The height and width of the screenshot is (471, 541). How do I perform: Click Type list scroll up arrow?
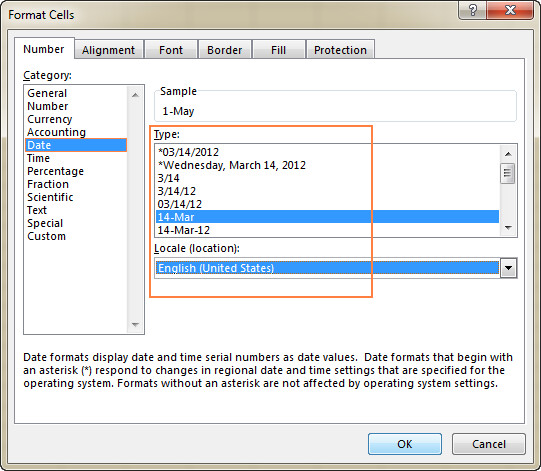[x=508, y=154]
